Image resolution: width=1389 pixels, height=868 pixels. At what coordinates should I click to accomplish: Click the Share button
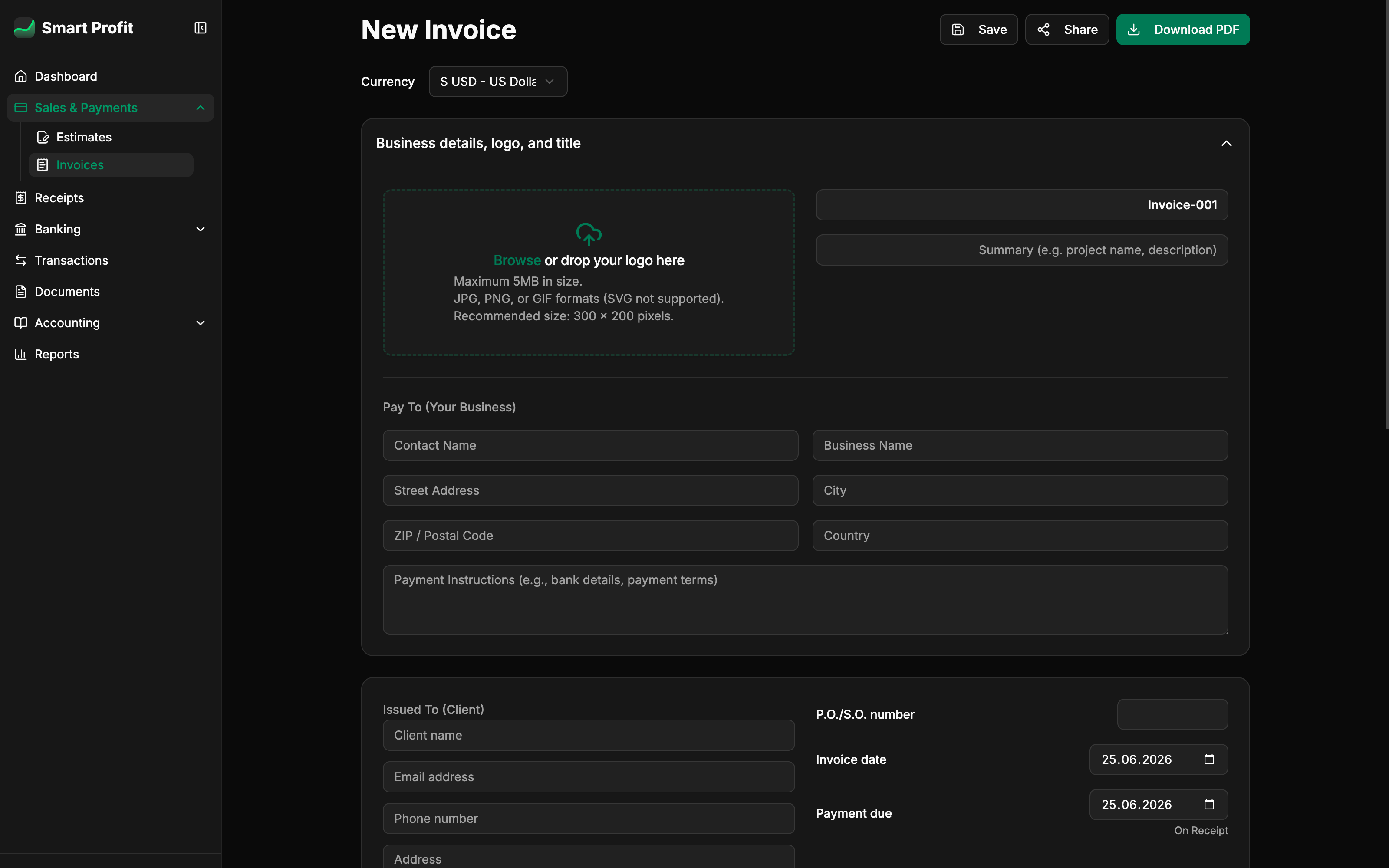pyautogui.click(x=1066, y=29)
